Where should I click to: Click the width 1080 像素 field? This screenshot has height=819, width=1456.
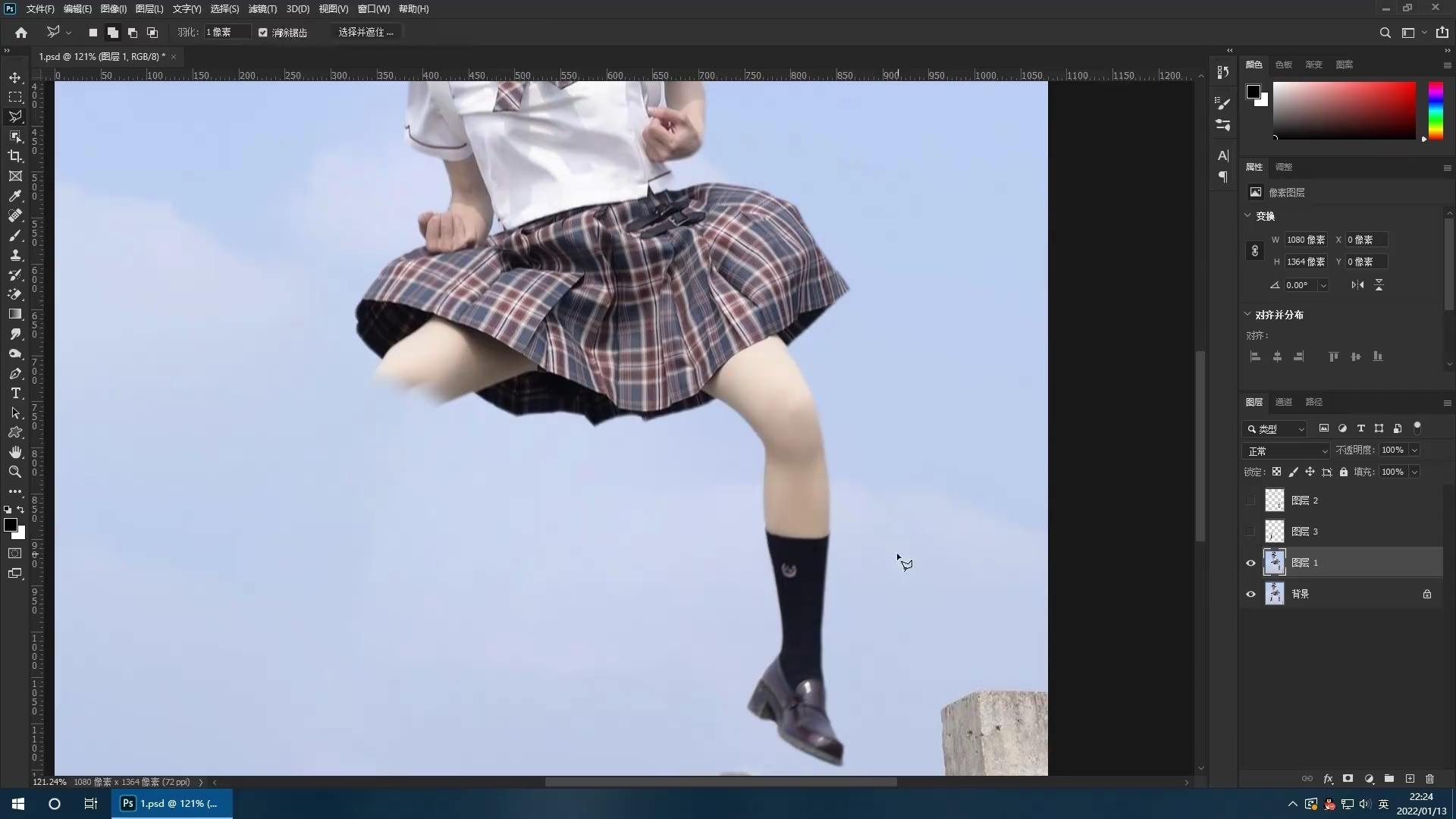pyautogui.click(x=1306, y=240)
